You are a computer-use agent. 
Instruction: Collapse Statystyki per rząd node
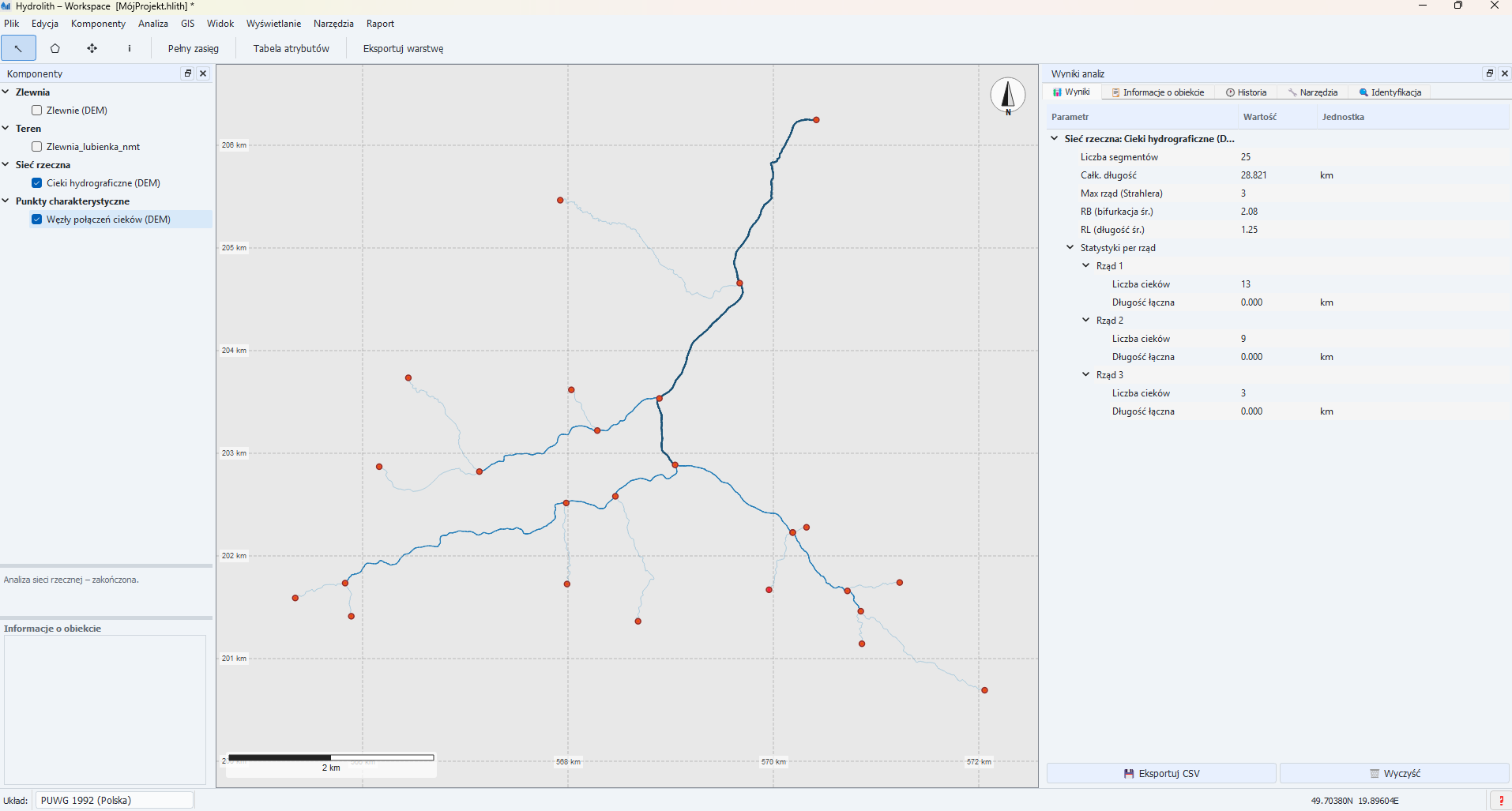coord(1070,247)
